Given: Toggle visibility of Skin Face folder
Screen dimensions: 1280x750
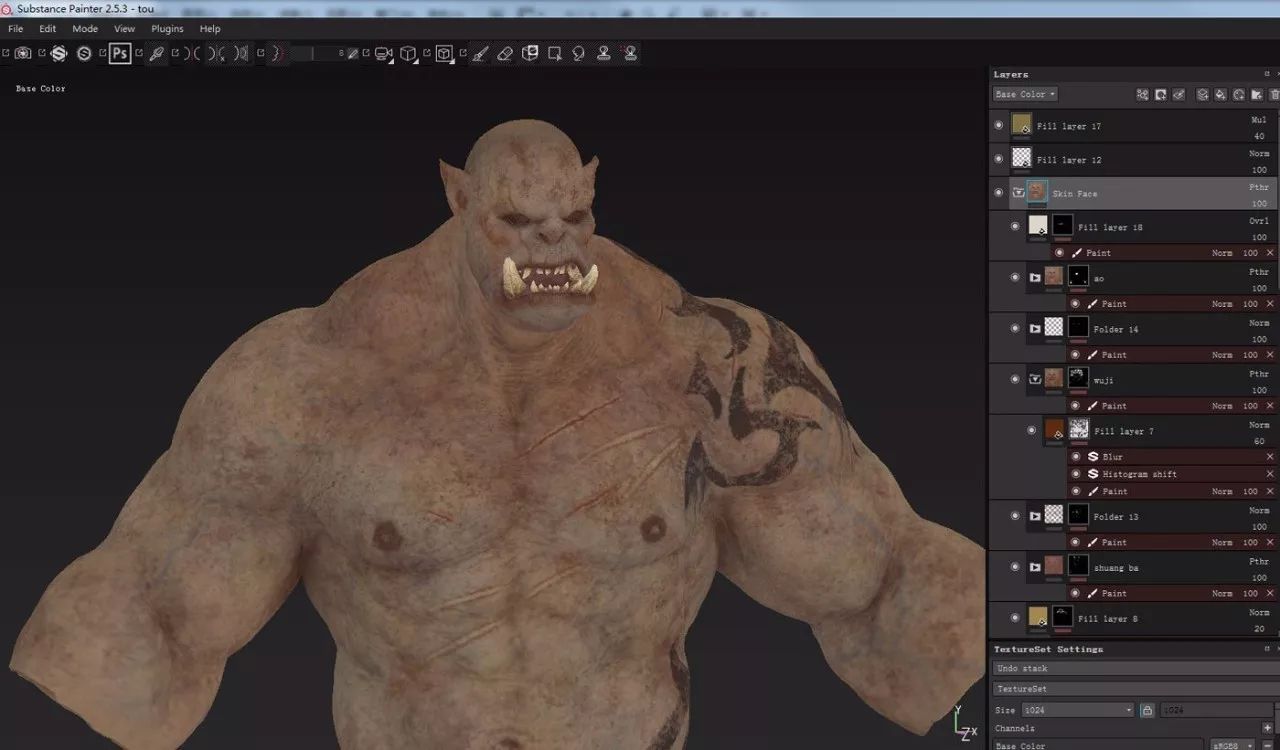Looking at the screenshot, I should 998,193.
